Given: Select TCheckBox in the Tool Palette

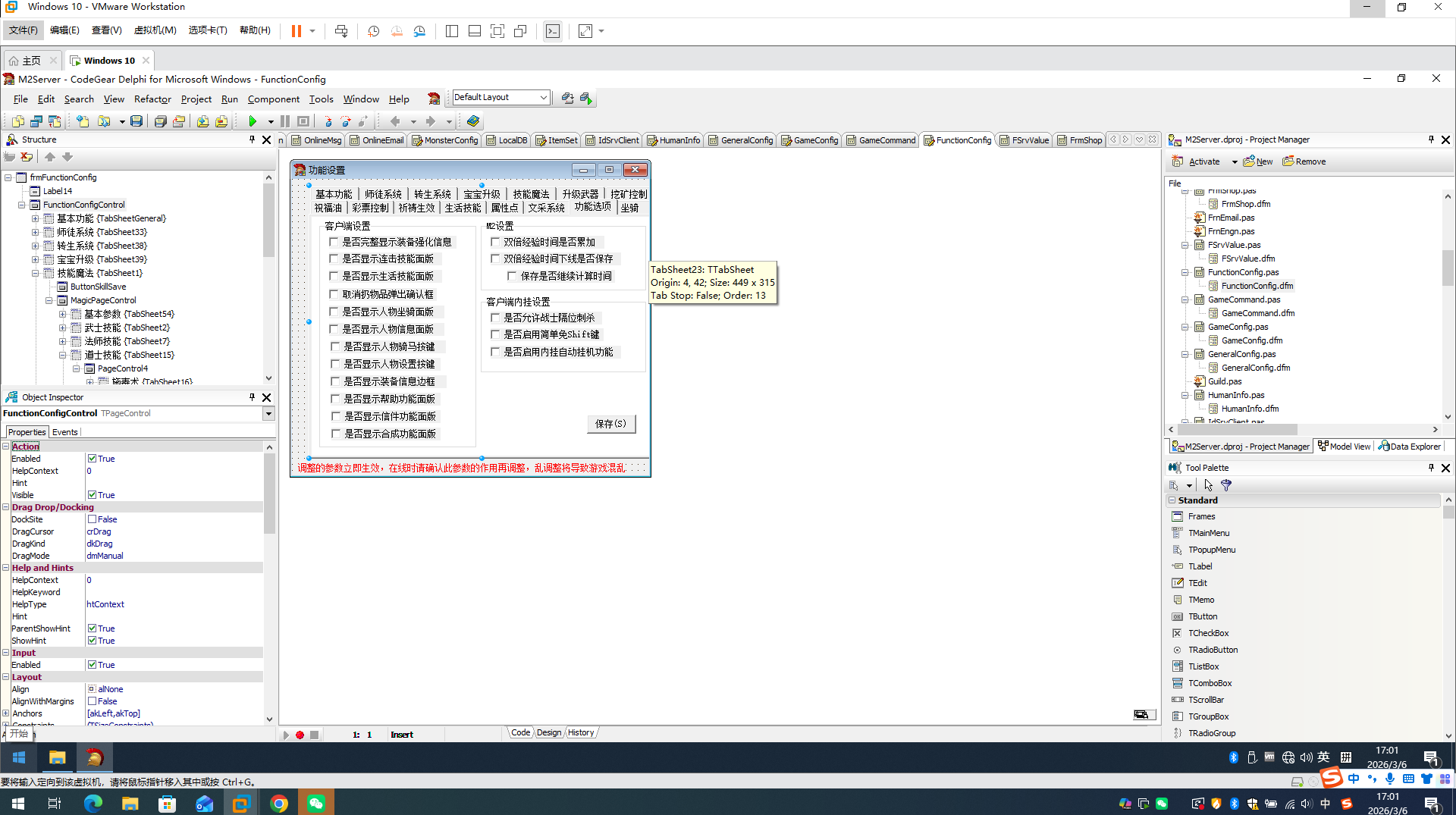Looking at the screenshot, I should (1208, 633).
